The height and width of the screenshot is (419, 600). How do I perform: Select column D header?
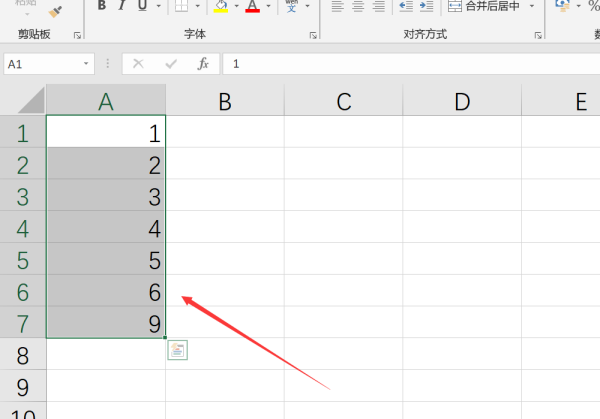462,101
